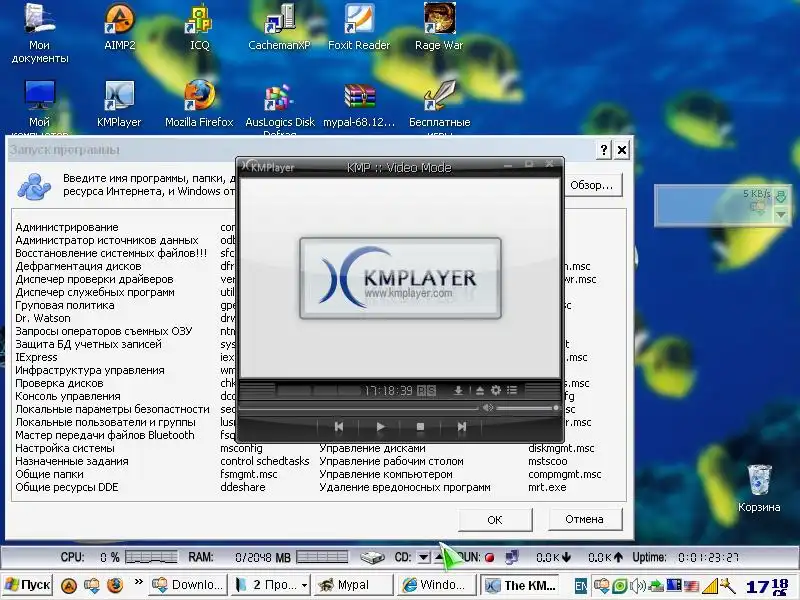Click KMPlayer eject/open file icon
This screenshot has width=800, height=600.
point(480,391)
